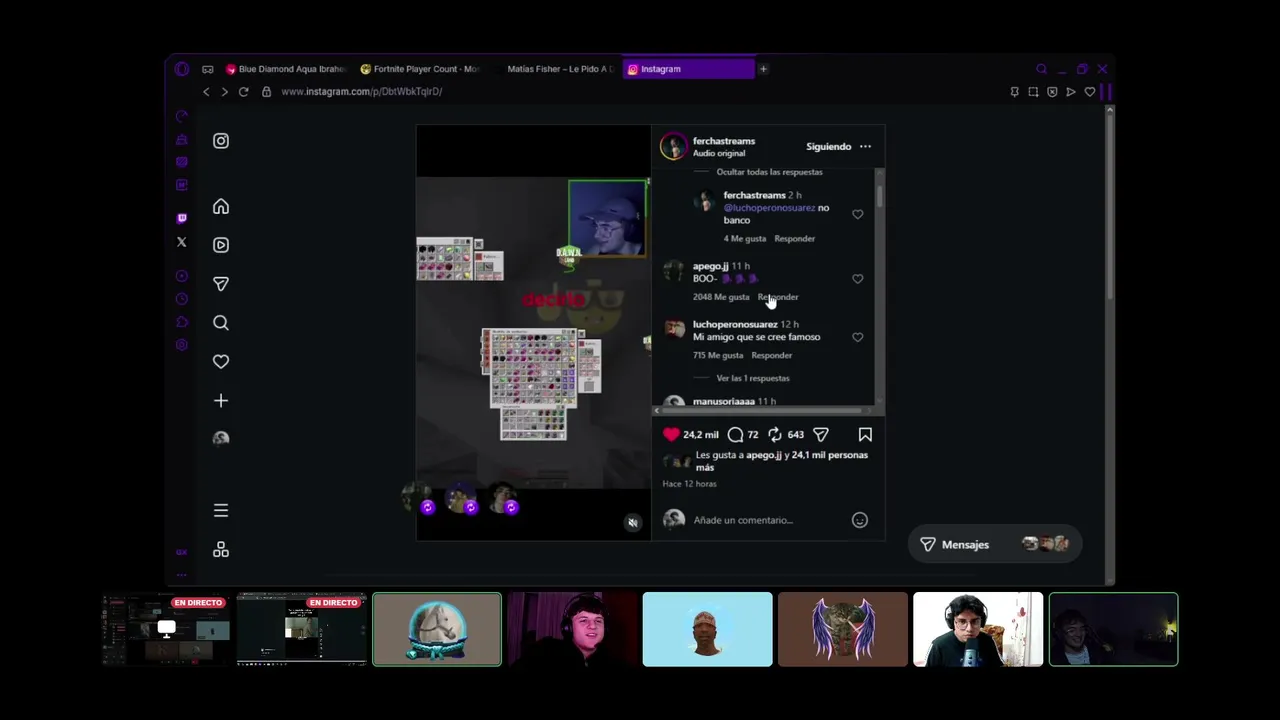The height and width of the screenshot is (720, 1280).
Task: Open notifications heart in Instagram sidebar
Action: point(221,361)
